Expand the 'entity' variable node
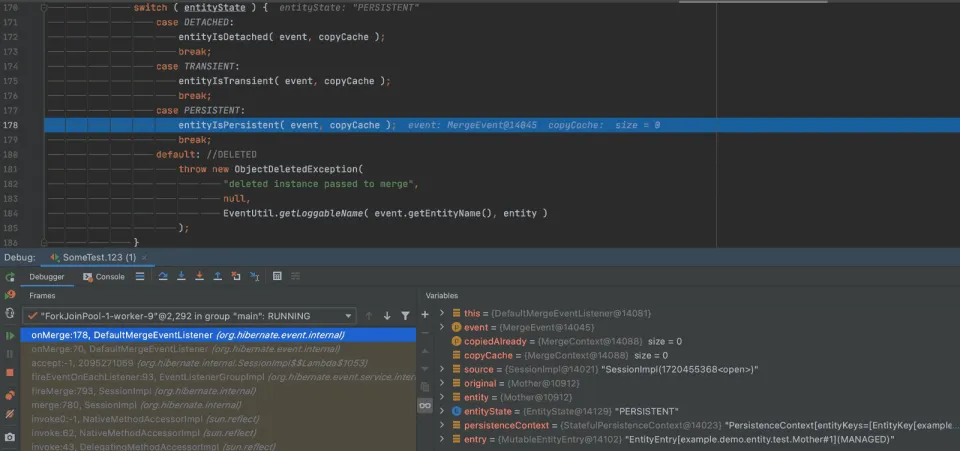The height and width of the screenshot is (451, 960). (x=442, y=397)
